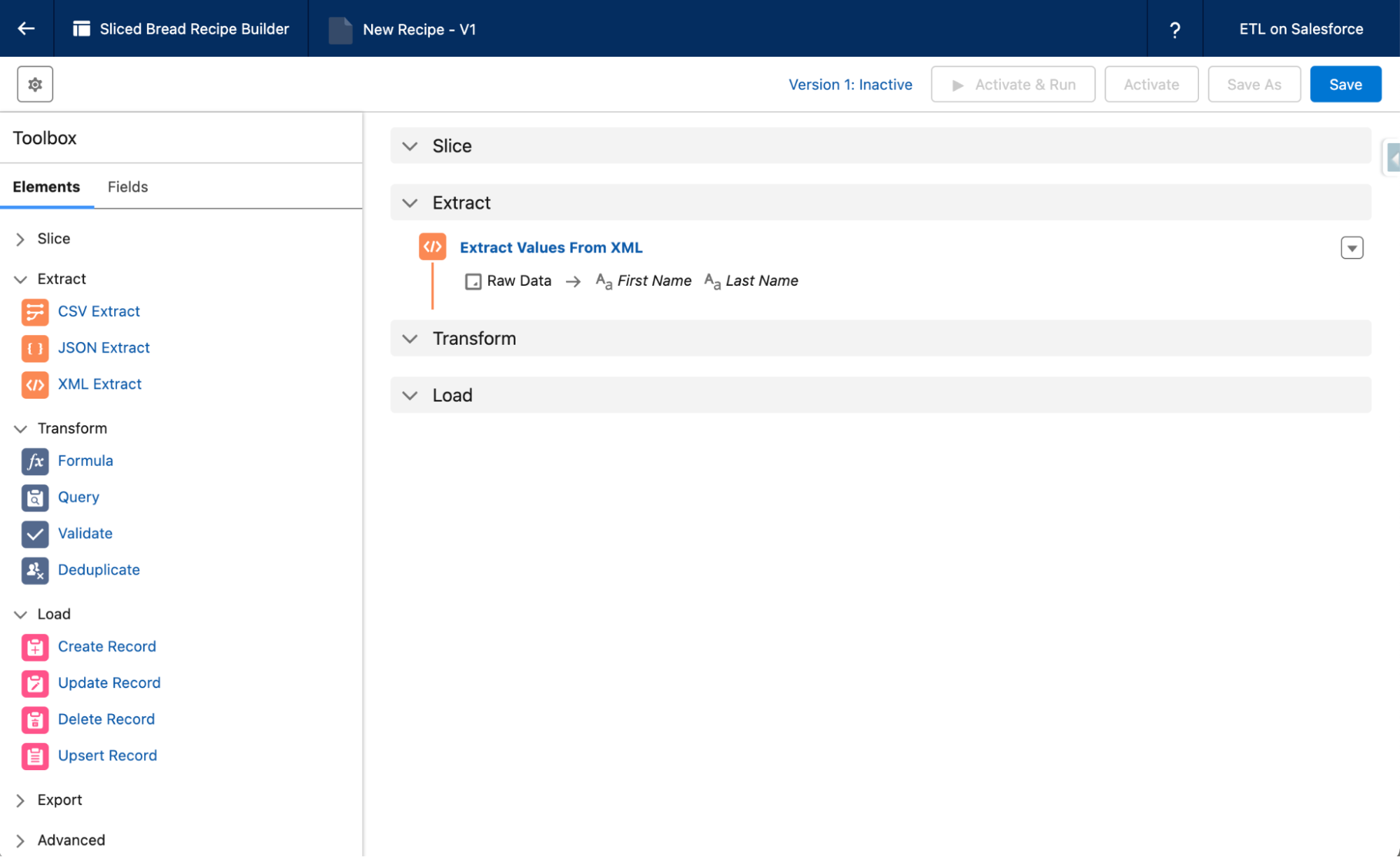Expand the Slice group in Toolbox
1400x857 pixels.
coord(20,239)
